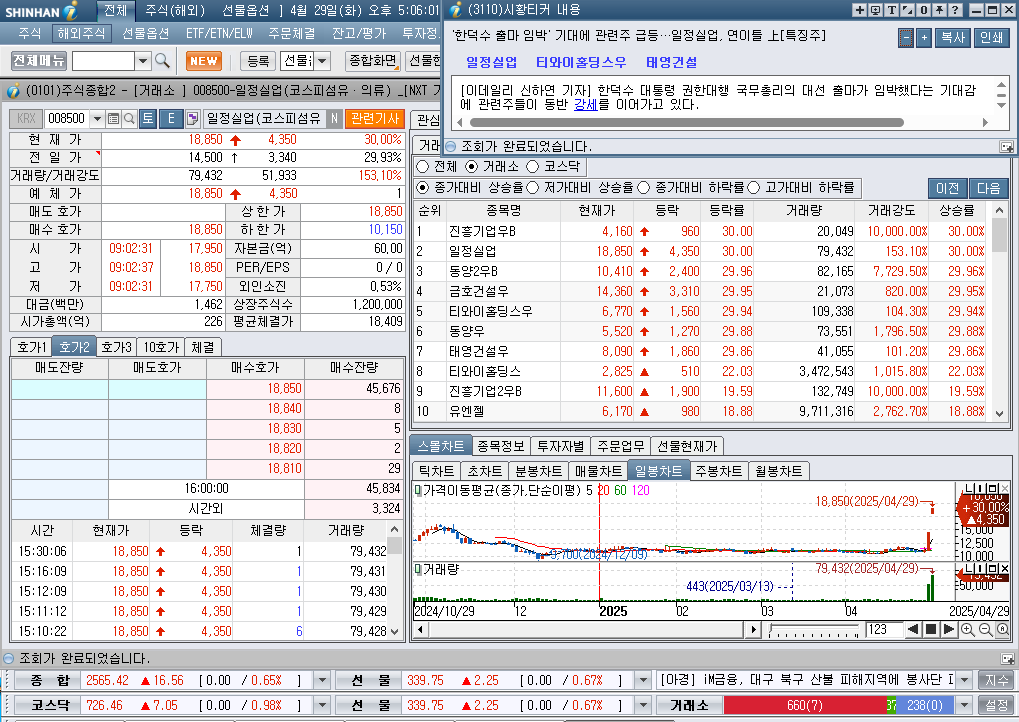1019x722 pixels.
Task: Open dropdown next to second 선물 339.75 row
Action: pos(643,705)
